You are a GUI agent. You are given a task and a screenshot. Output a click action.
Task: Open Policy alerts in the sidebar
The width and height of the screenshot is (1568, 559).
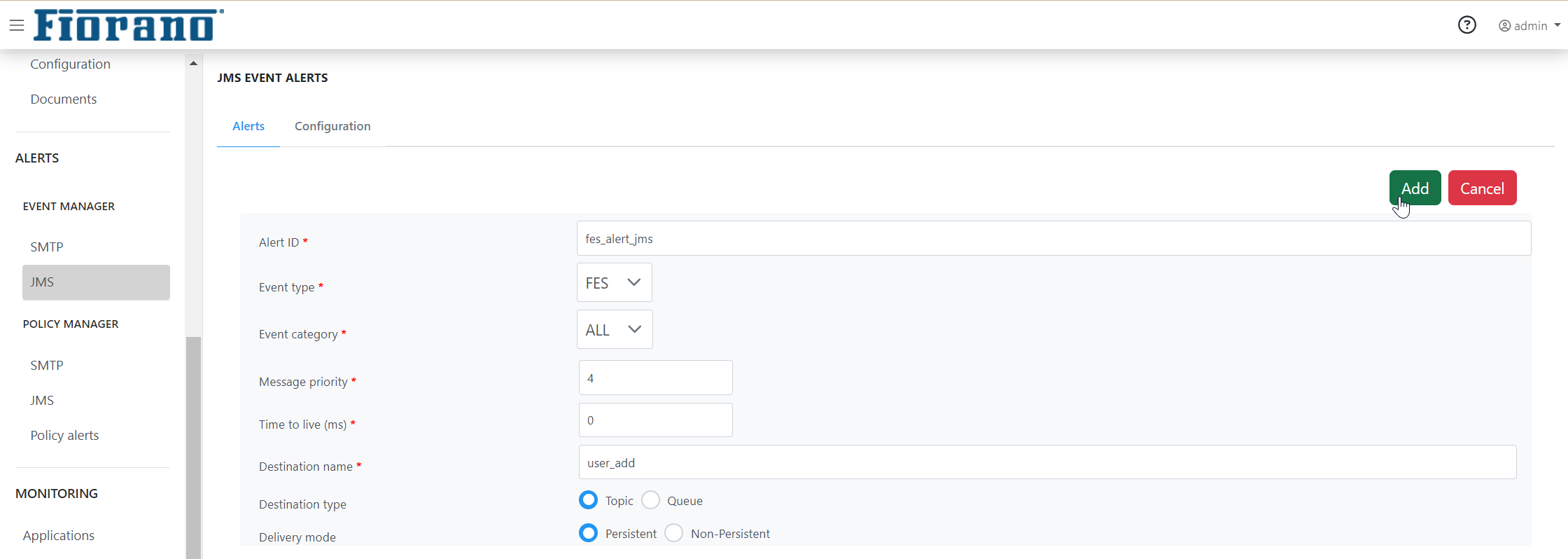64,435
